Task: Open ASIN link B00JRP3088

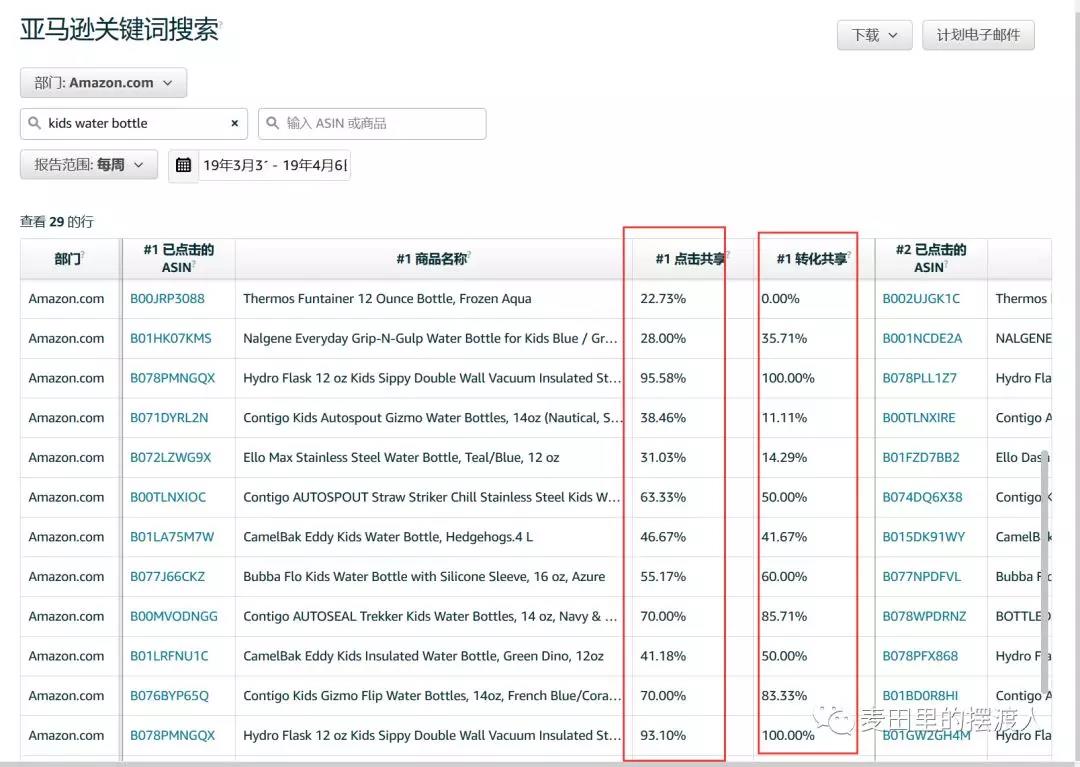Action: 167,299
